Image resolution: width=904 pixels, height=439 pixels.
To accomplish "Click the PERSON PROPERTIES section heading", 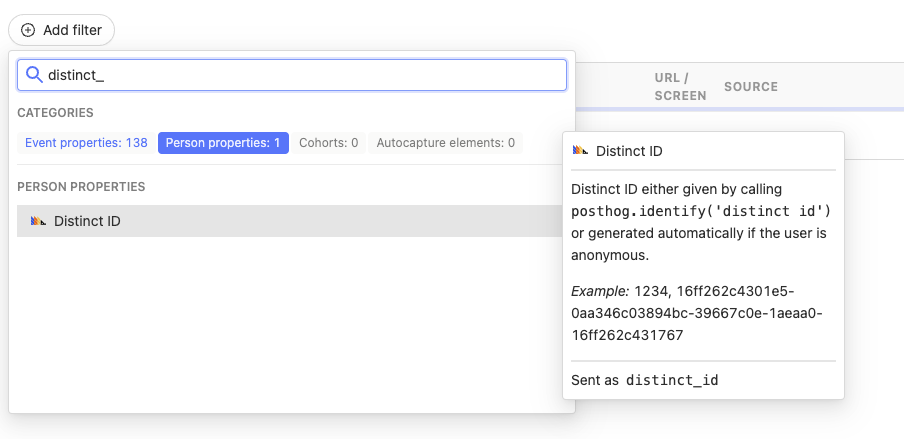I will tap(81, 186).
